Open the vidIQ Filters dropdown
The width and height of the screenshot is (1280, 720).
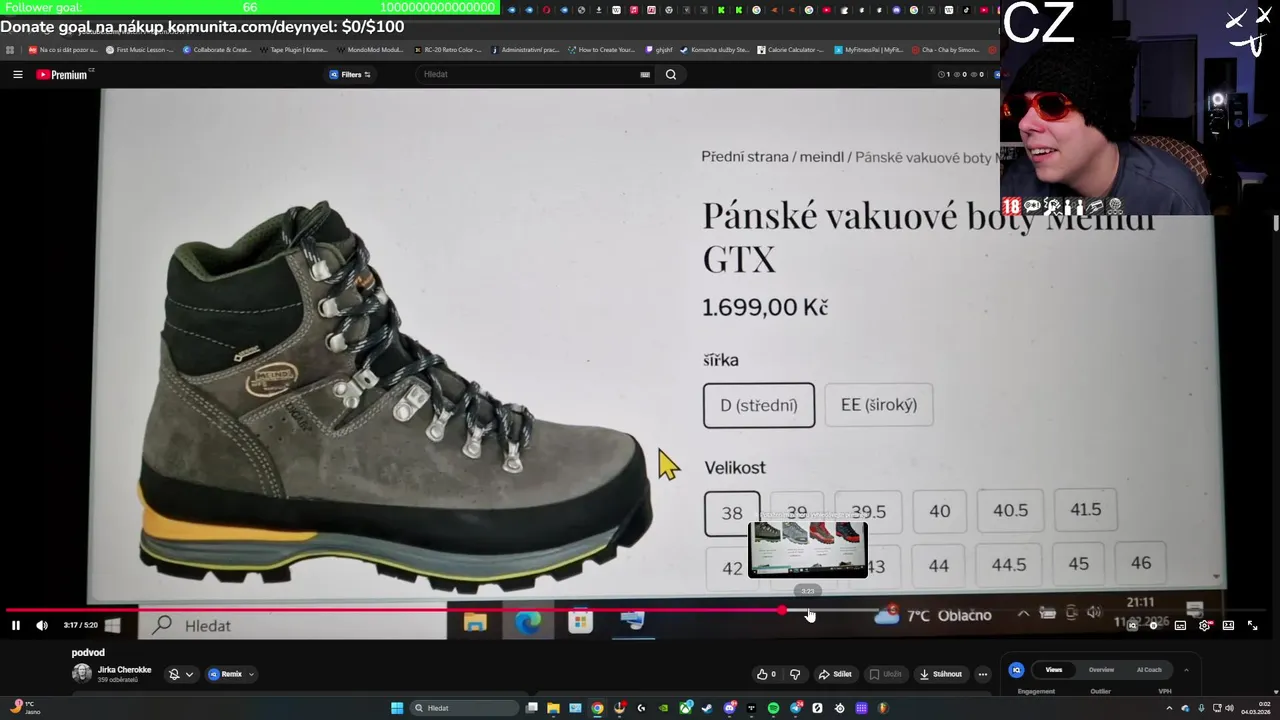350,74
